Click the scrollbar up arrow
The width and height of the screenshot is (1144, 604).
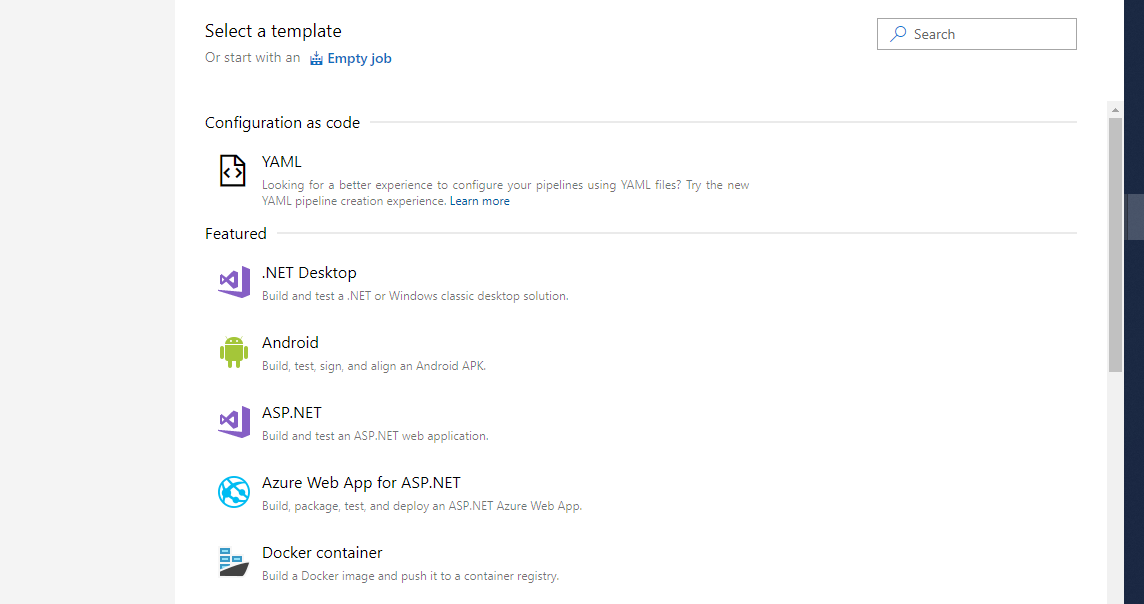[1115, 109]
